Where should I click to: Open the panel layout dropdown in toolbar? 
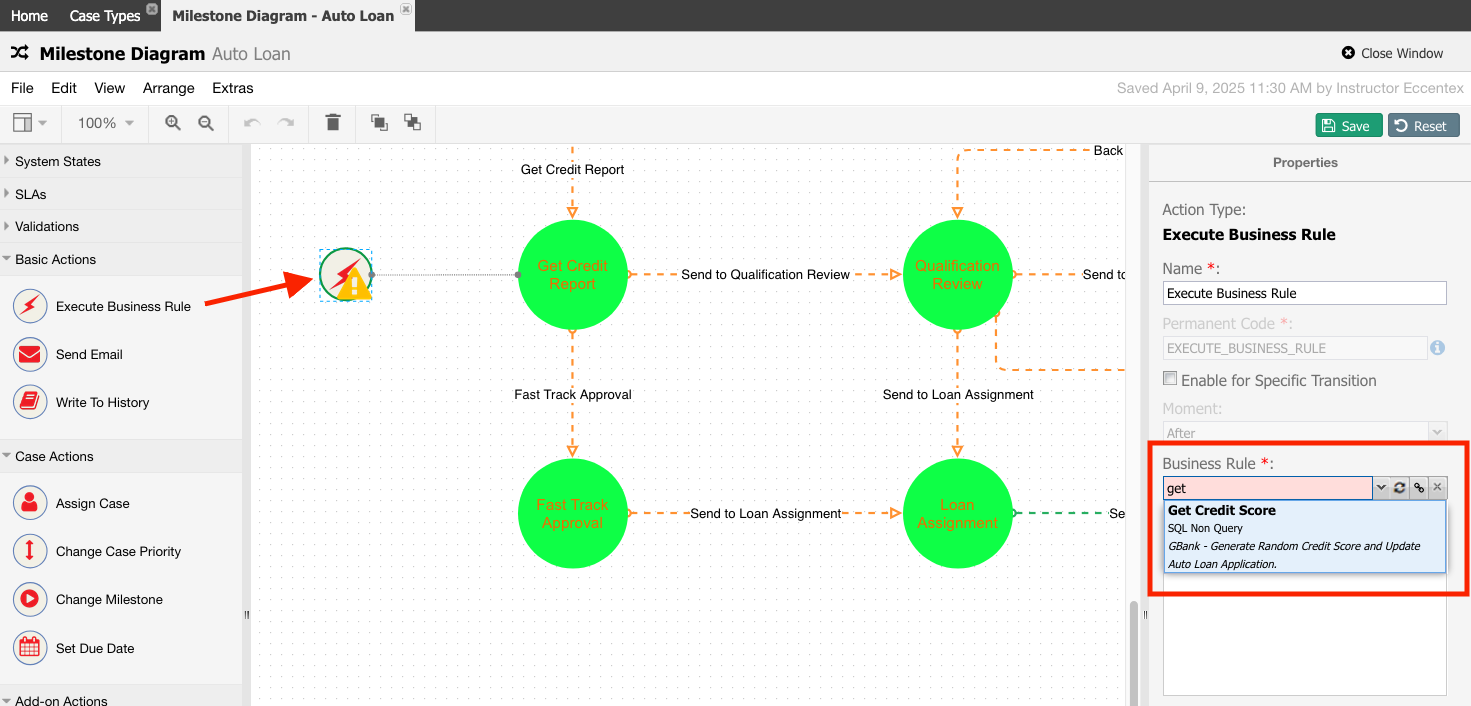[29, 123]
